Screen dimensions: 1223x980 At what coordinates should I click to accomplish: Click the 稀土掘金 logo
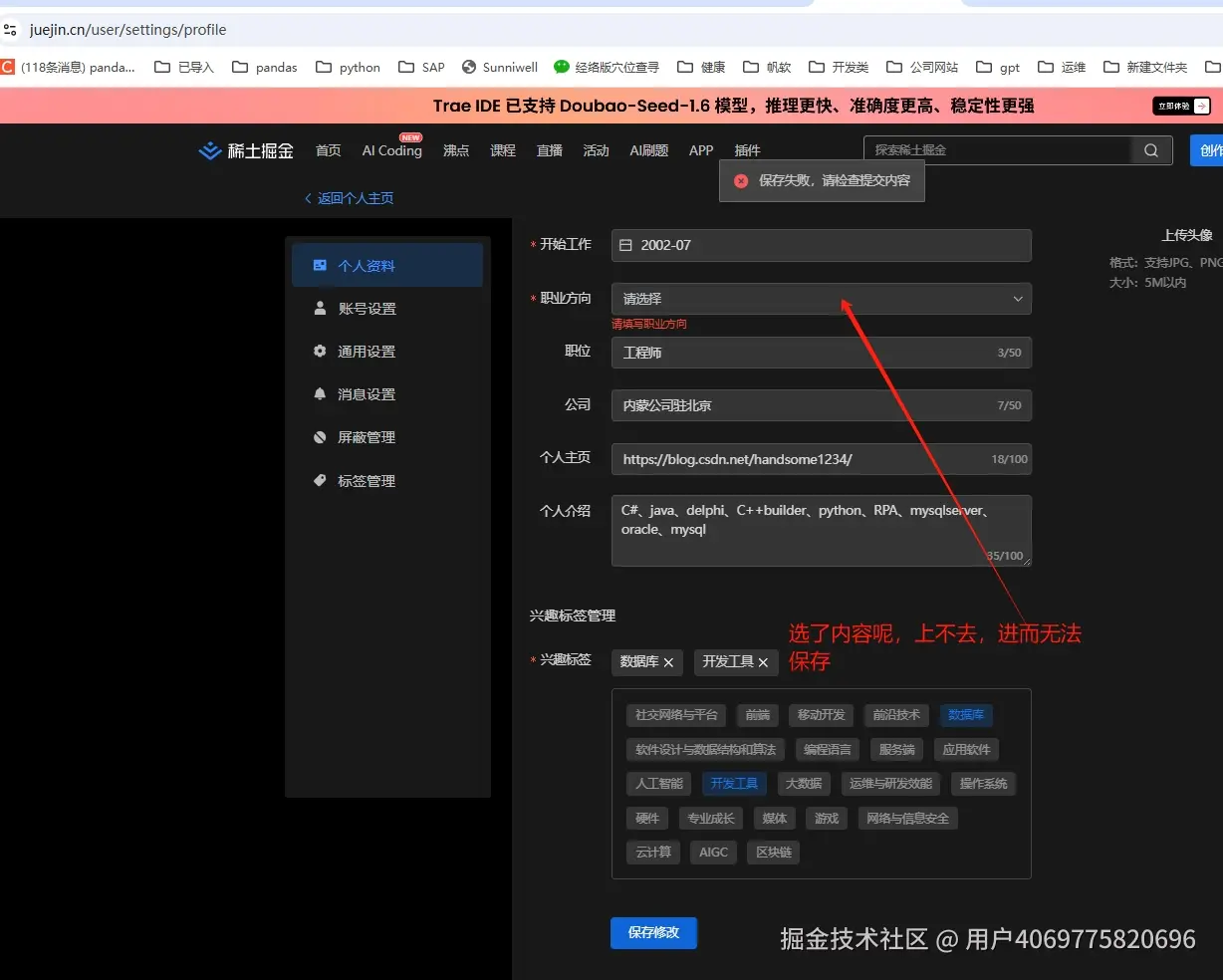245,149
